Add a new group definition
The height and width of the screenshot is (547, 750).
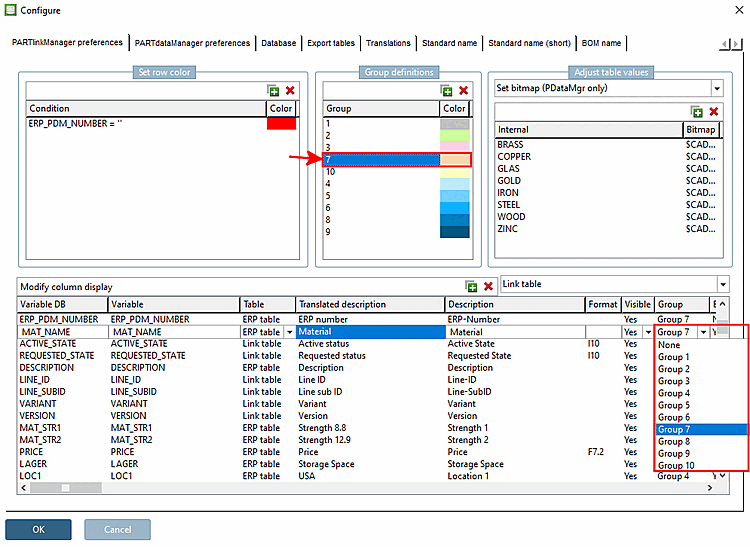pyautogui.click(x=447, y=90)
